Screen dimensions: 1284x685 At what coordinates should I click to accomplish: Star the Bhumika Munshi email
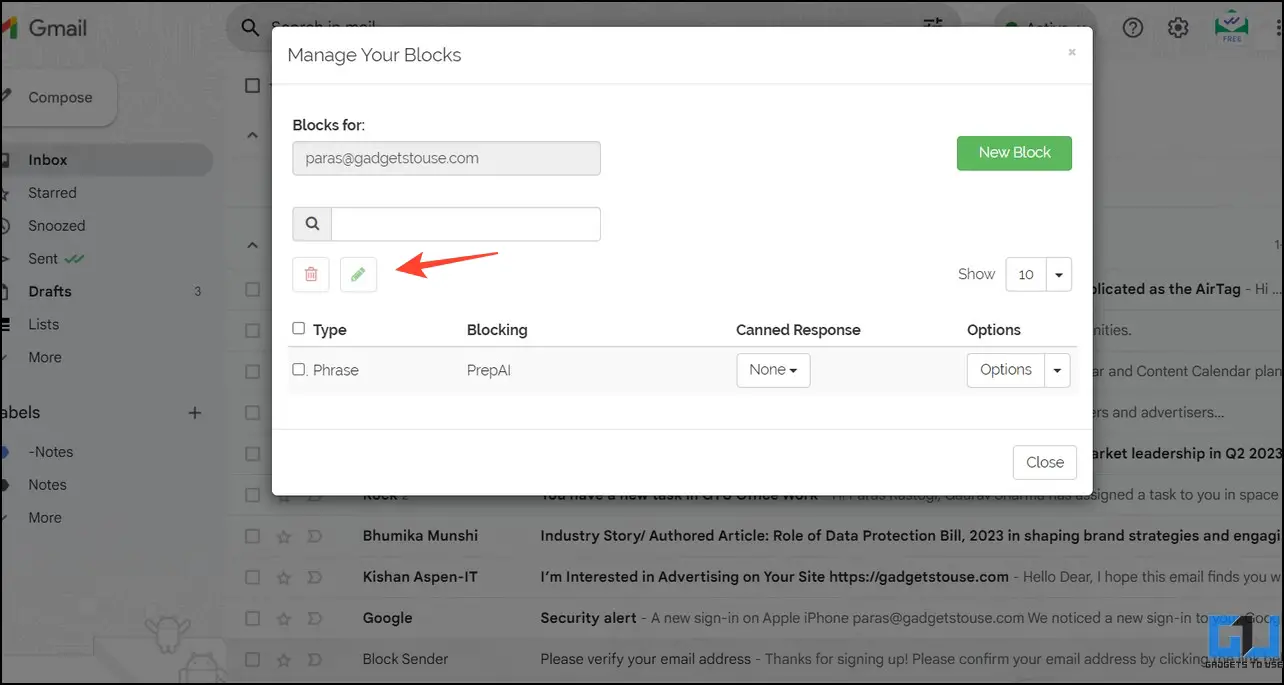pyautogui.click(x=284, y=536)
